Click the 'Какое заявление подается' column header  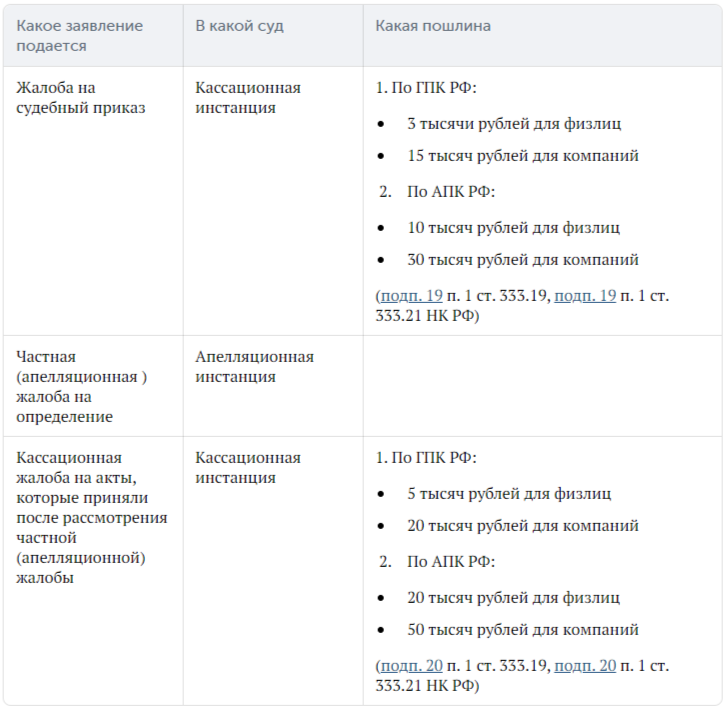pyautogui.click(x=80, y=36)
